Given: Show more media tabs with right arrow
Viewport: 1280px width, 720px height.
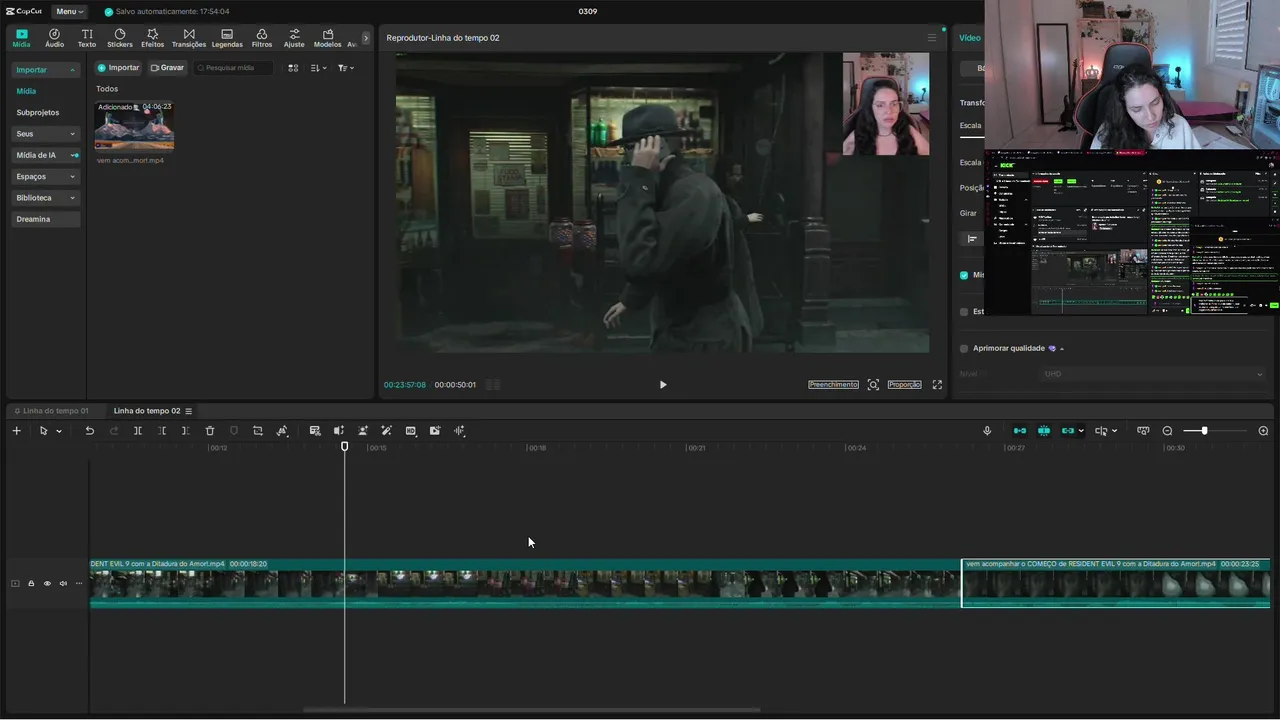Looking at the screenshot, I should [366, 38].
